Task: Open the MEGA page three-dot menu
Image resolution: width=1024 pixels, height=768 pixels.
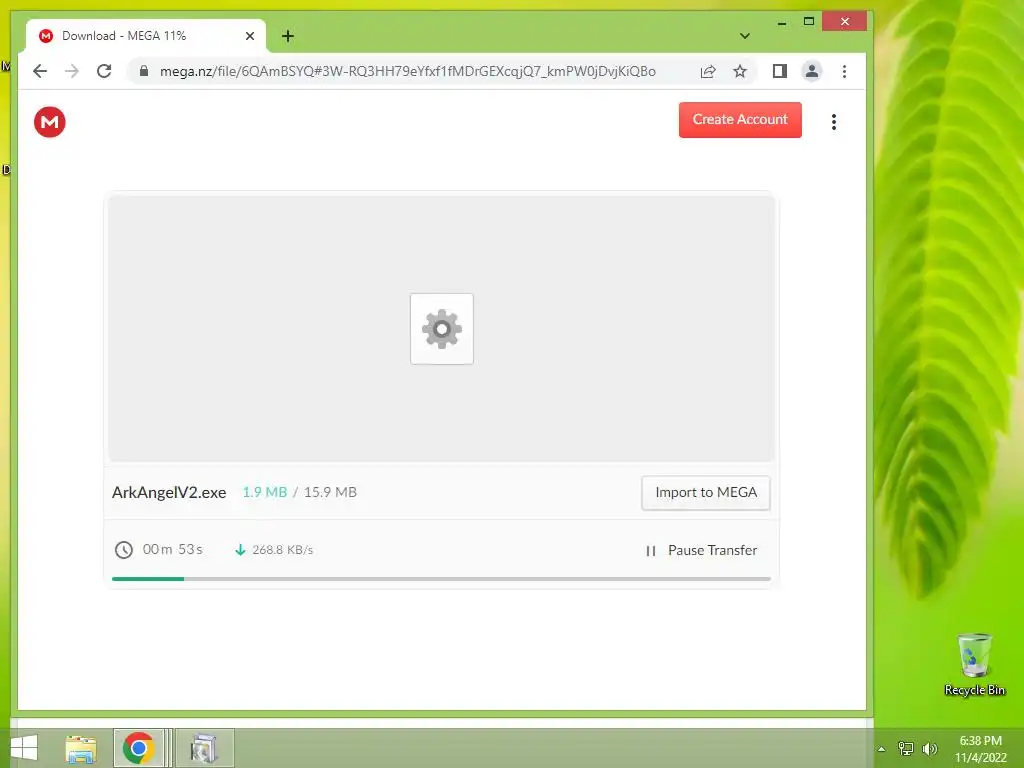Action: point(834,122)
